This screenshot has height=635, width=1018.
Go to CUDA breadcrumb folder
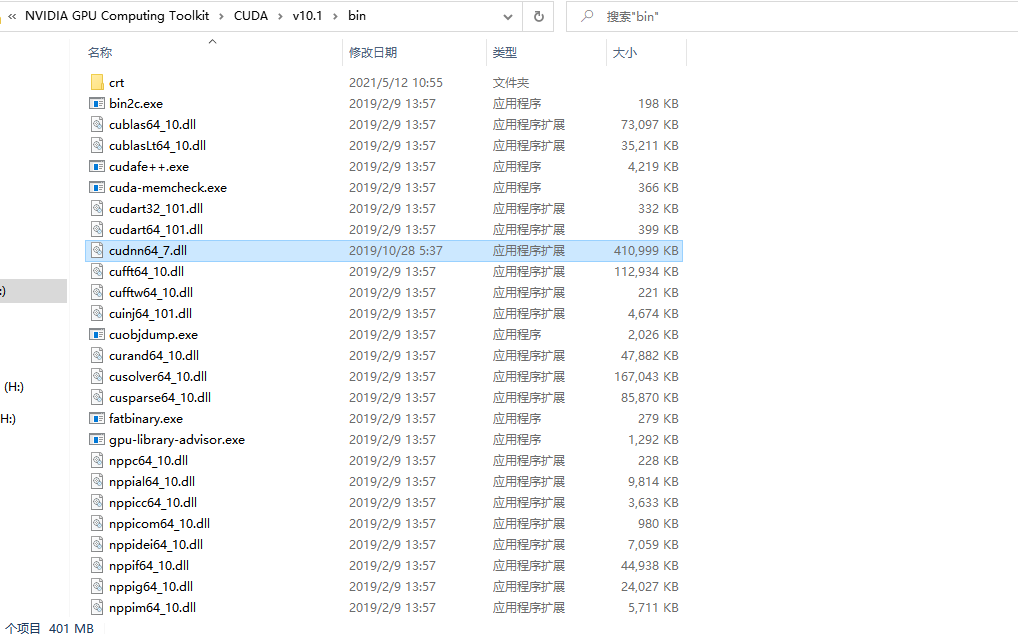point(251,16)
